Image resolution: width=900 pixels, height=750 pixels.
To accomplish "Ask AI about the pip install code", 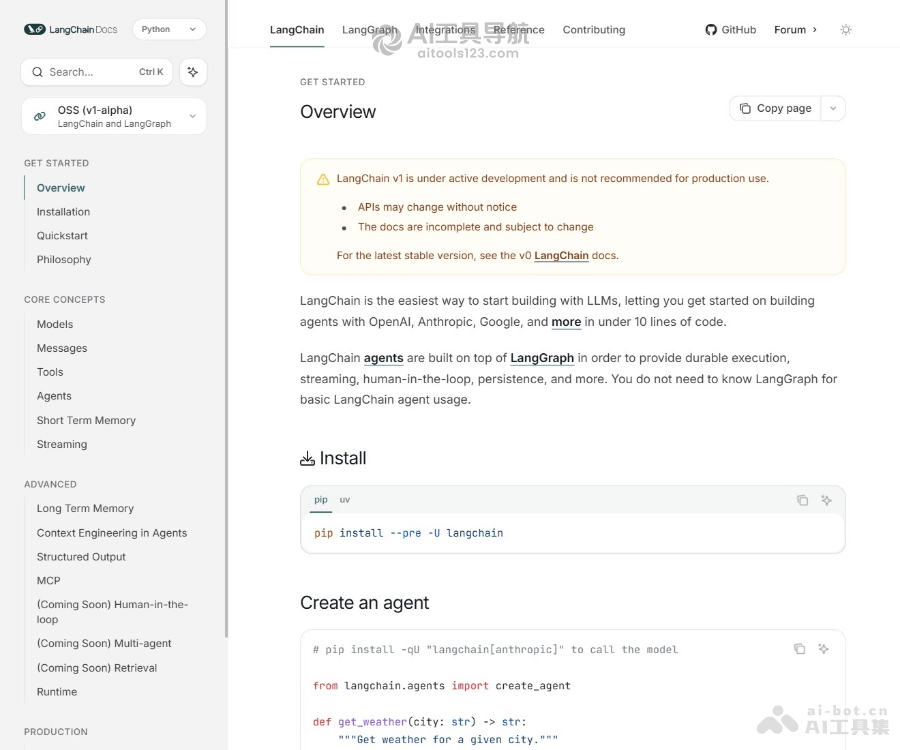I will point(826,500).
